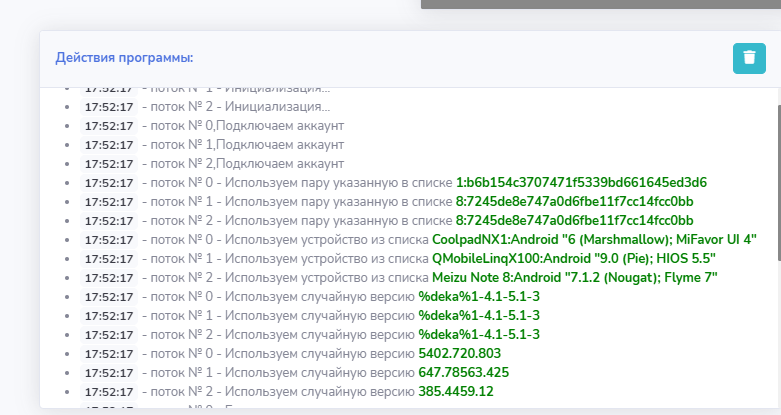The image size is (781, 415).
Task: Click the trash icon to clear log
Action: click(749, 58)
